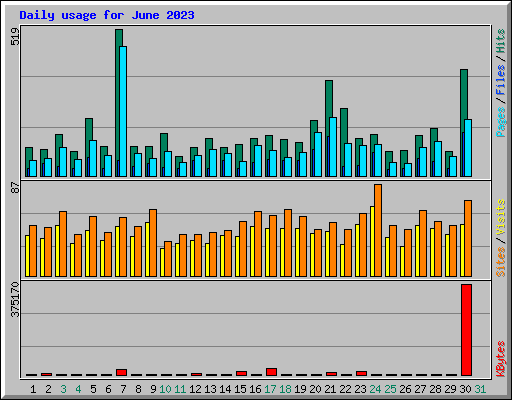Image resolution: width=512 pixels, height=400 pixels.
Task: Click day label 1 on the x-axis
Action: pyautogui.click(x=33, y=389)
